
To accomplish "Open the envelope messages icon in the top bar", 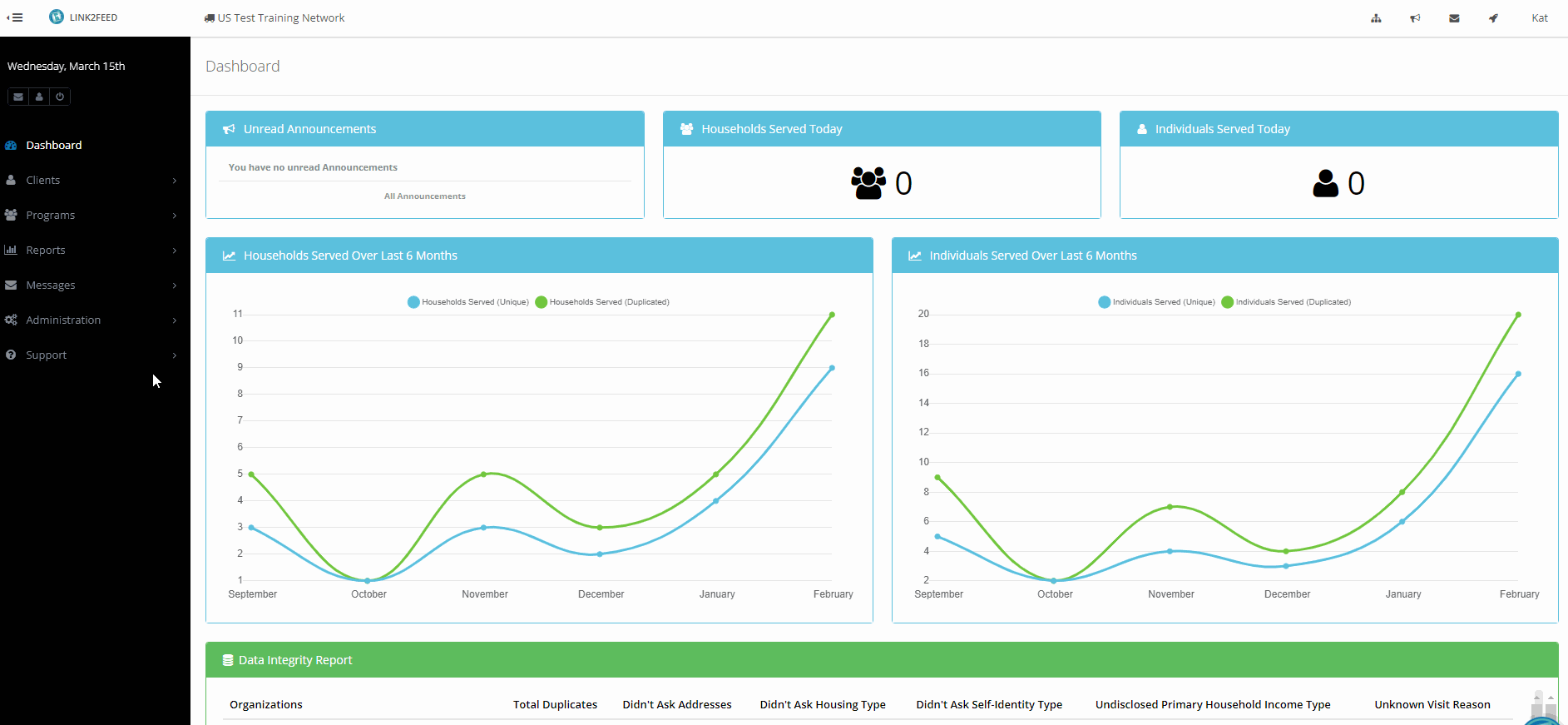I will pos(1454,18).
